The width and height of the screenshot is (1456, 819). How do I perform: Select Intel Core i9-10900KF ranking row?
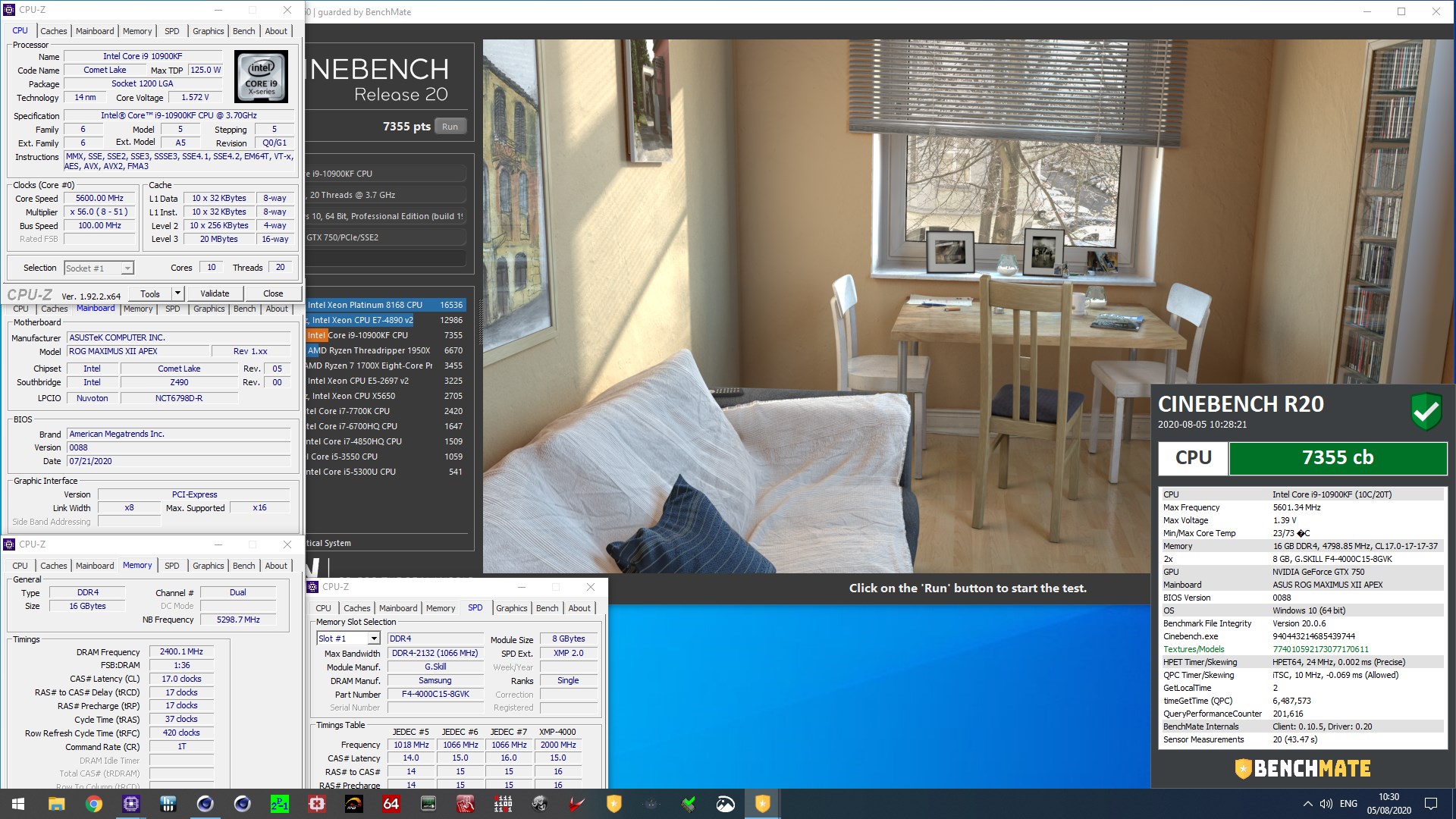point(385,335)
